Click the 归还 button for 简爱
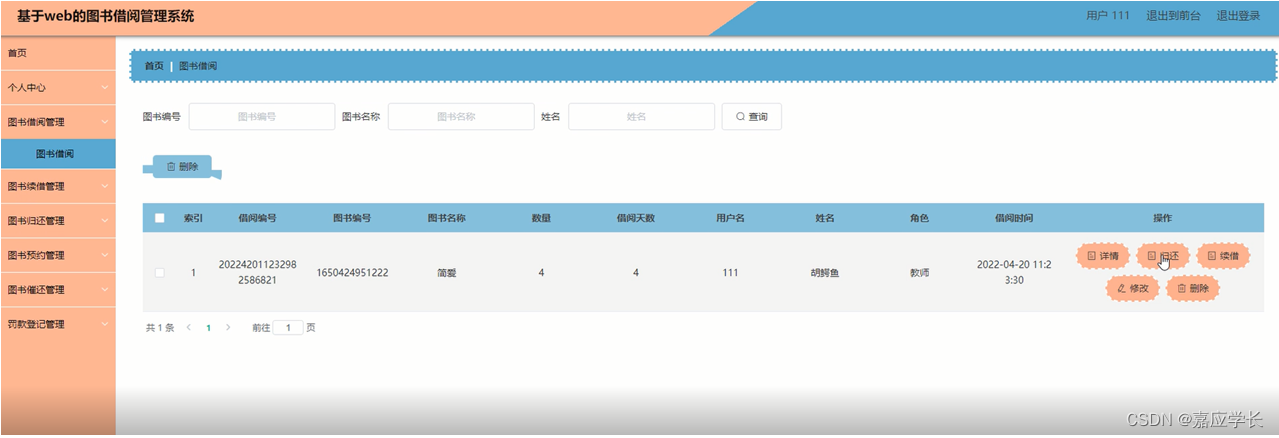 click(x=1163, y=256)
